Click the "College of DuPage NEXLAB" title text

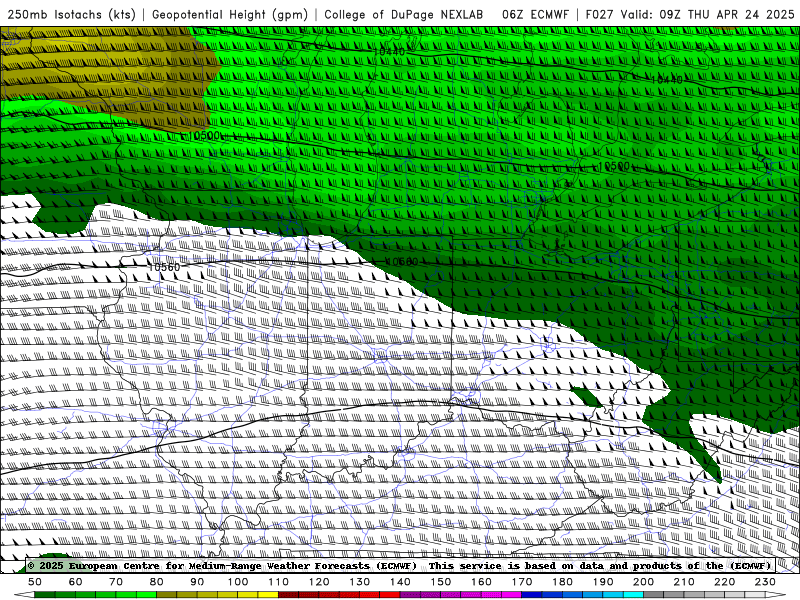404,14
